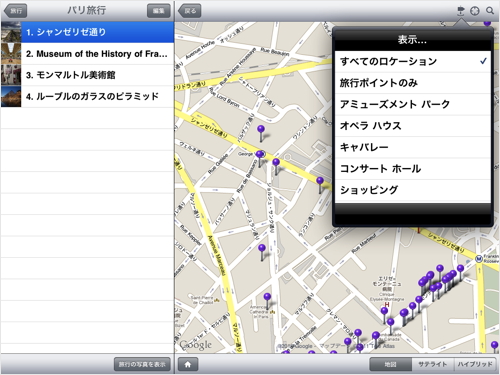Open thumbnail of シャンゼリゼ通り
This screenshot has height=375, width=500.
(x=11, y=32)
